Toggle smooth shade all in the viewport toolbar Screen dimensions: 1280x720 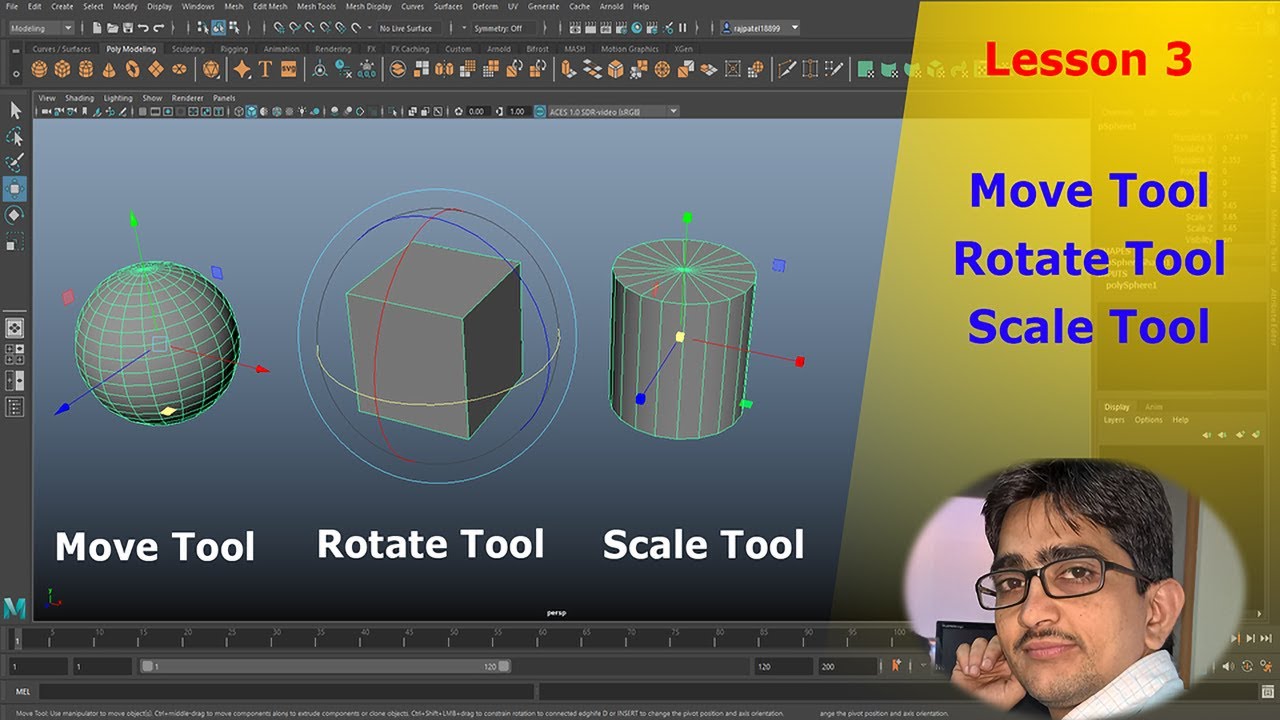pos(251,112)
